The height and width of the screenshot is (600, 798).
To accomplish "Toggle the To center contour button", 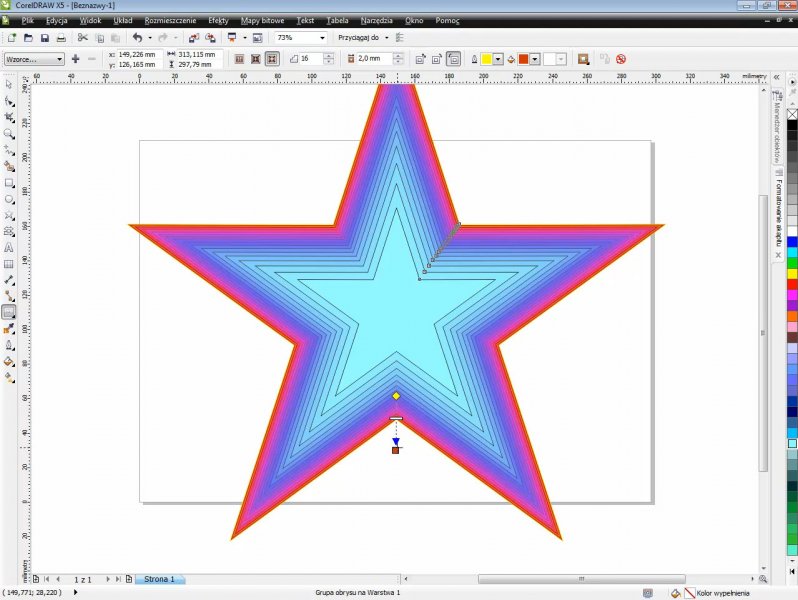I will click(x=240, y=59).
